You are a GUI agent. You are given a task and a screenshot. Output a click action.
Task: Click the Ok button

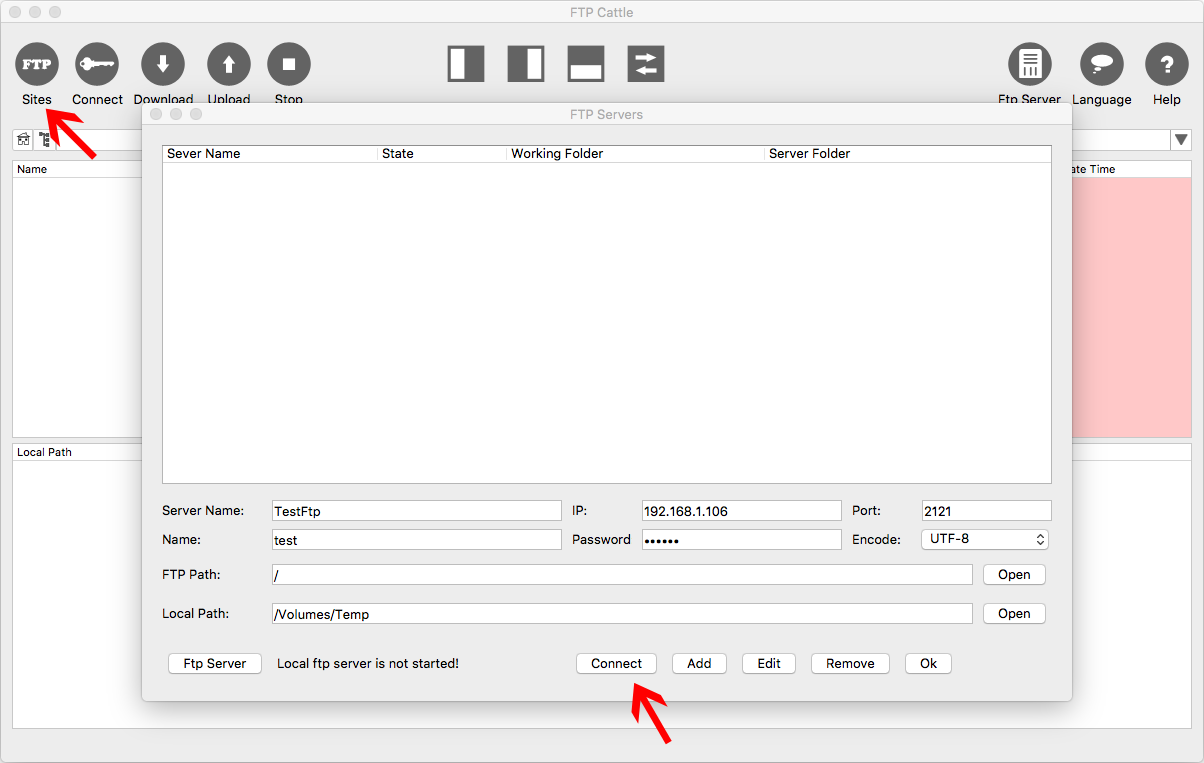(x=928, y=663)
